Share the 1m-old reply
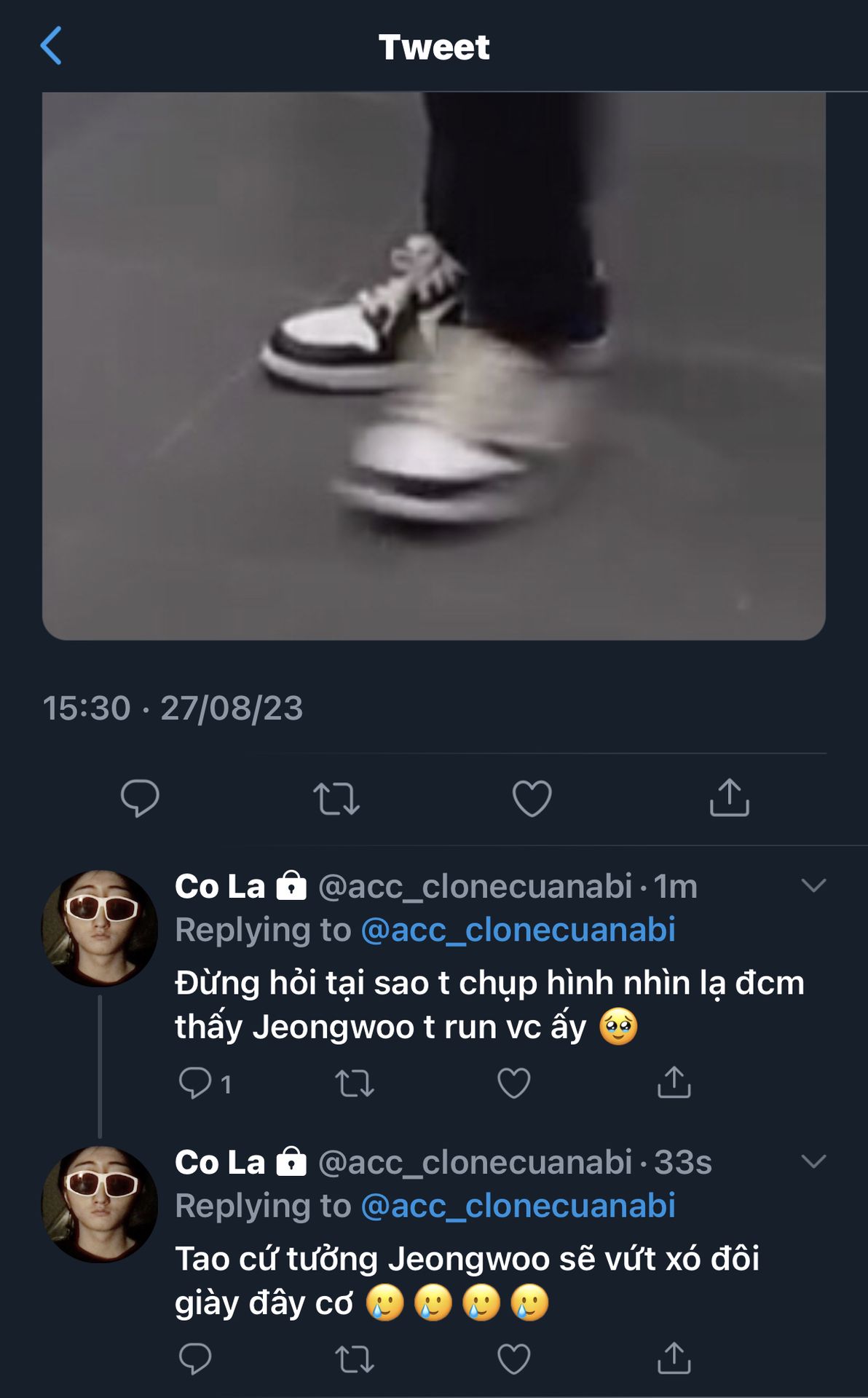 [674, 1083]
